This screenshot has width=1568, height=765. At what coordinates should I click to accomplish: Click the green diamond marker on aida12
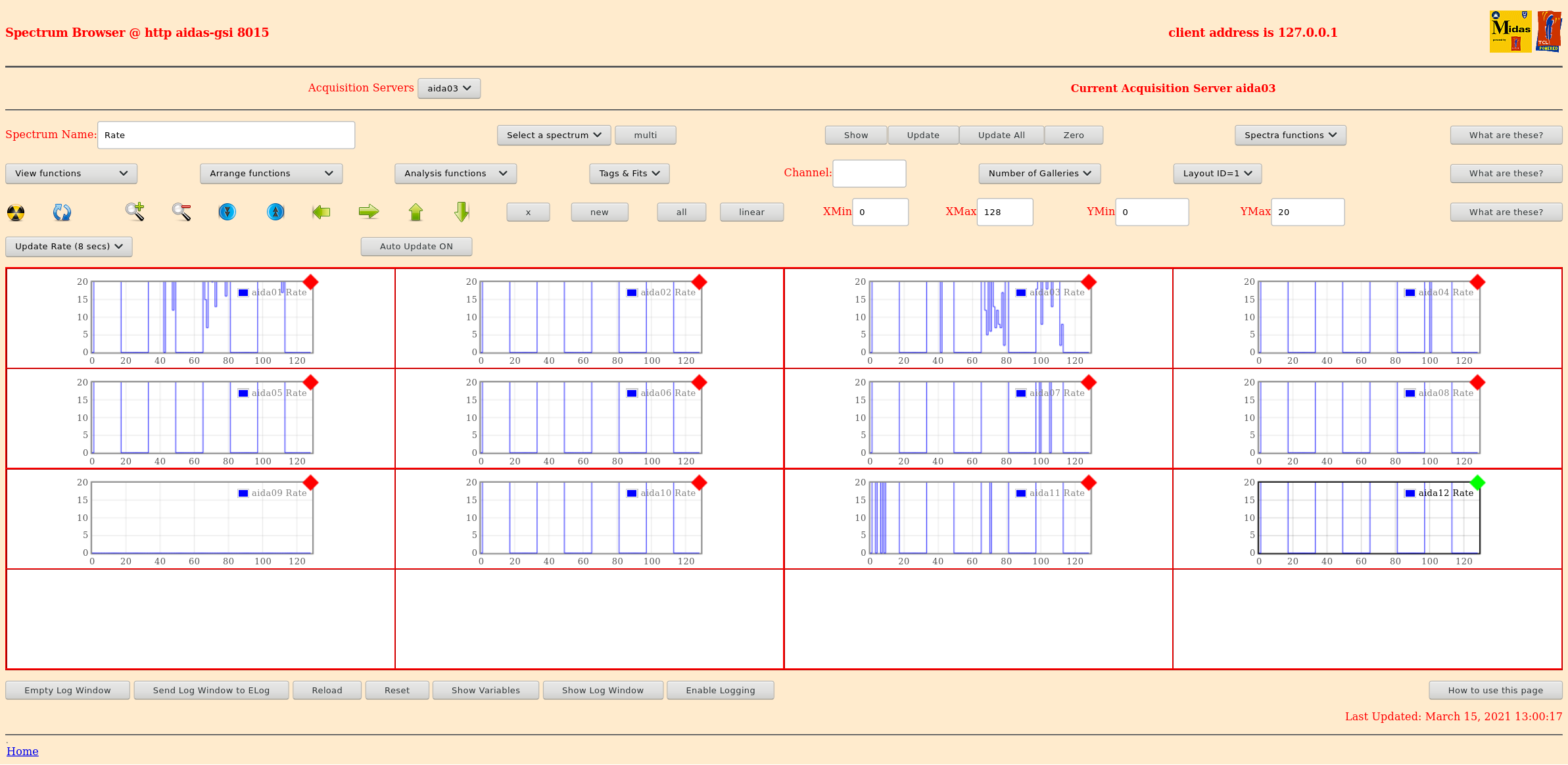tap(1477, 483)
